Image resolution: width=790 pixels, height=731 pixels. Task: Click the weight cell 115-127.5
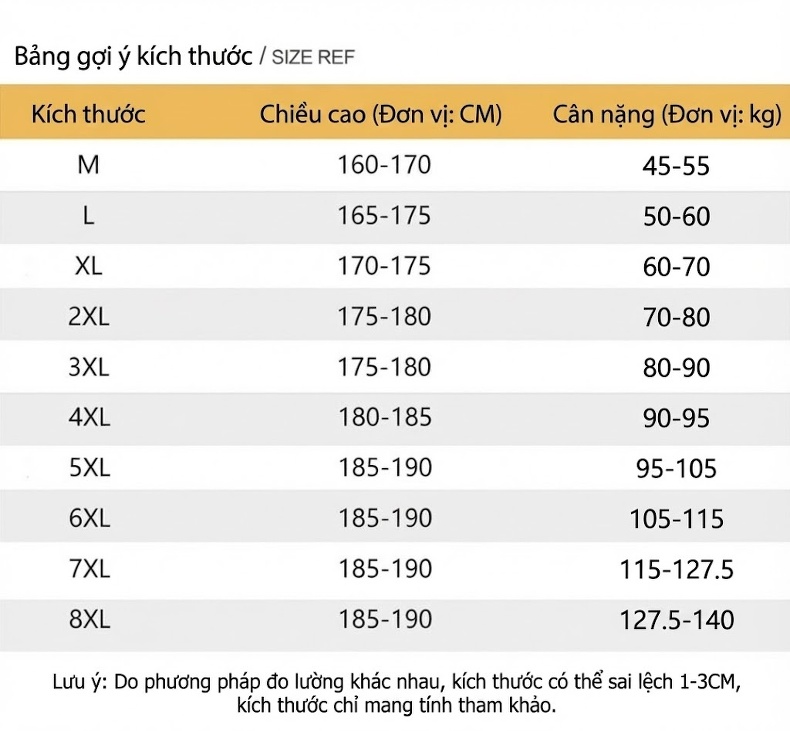(677, 570)
